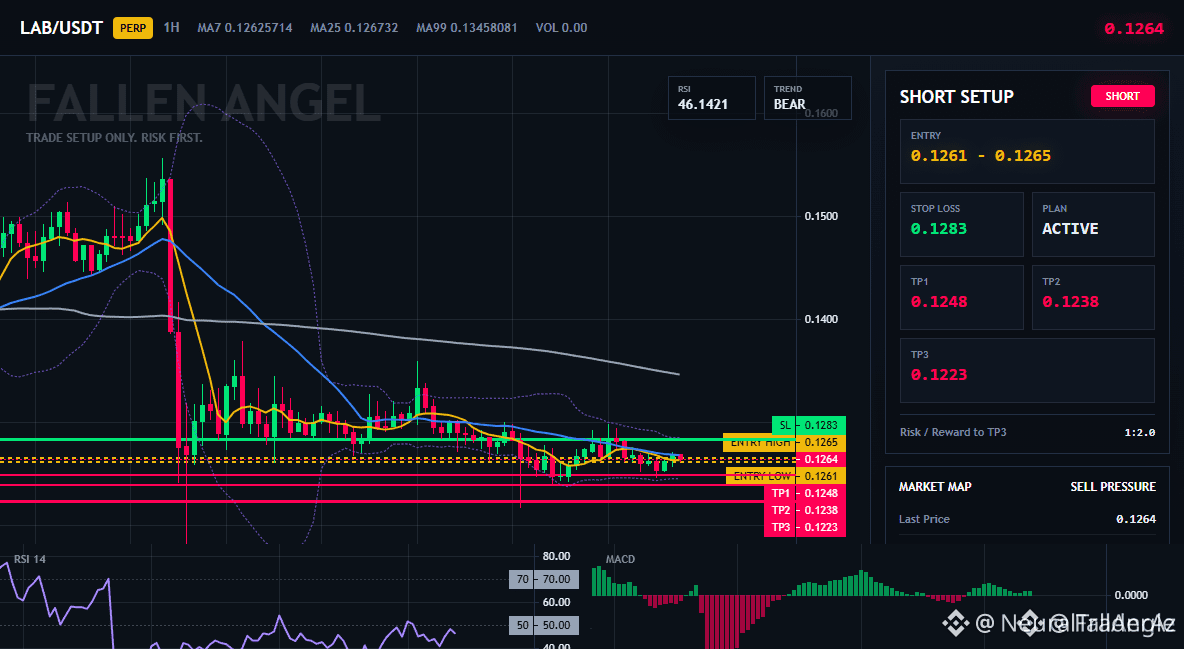Click the 1:2.0 risk reward value
The image size is (1184, 649).
click(x=1139, y=432)
